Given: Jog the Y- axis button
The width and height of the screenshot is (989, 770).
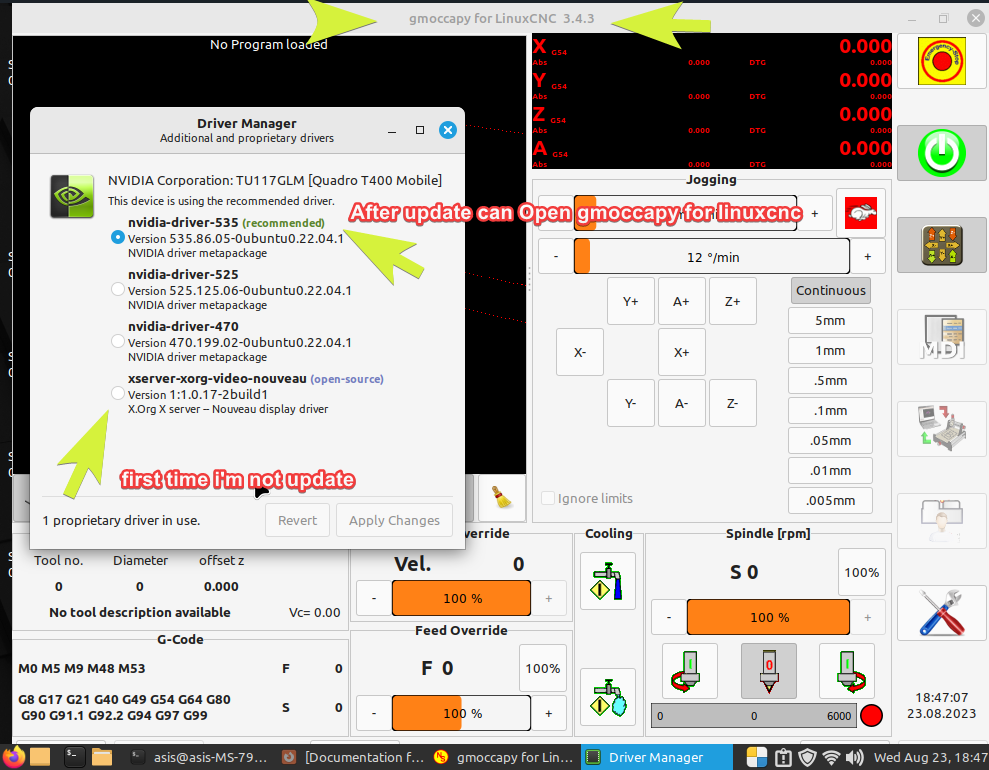Looking at the screenshot, I should (631, 404).
